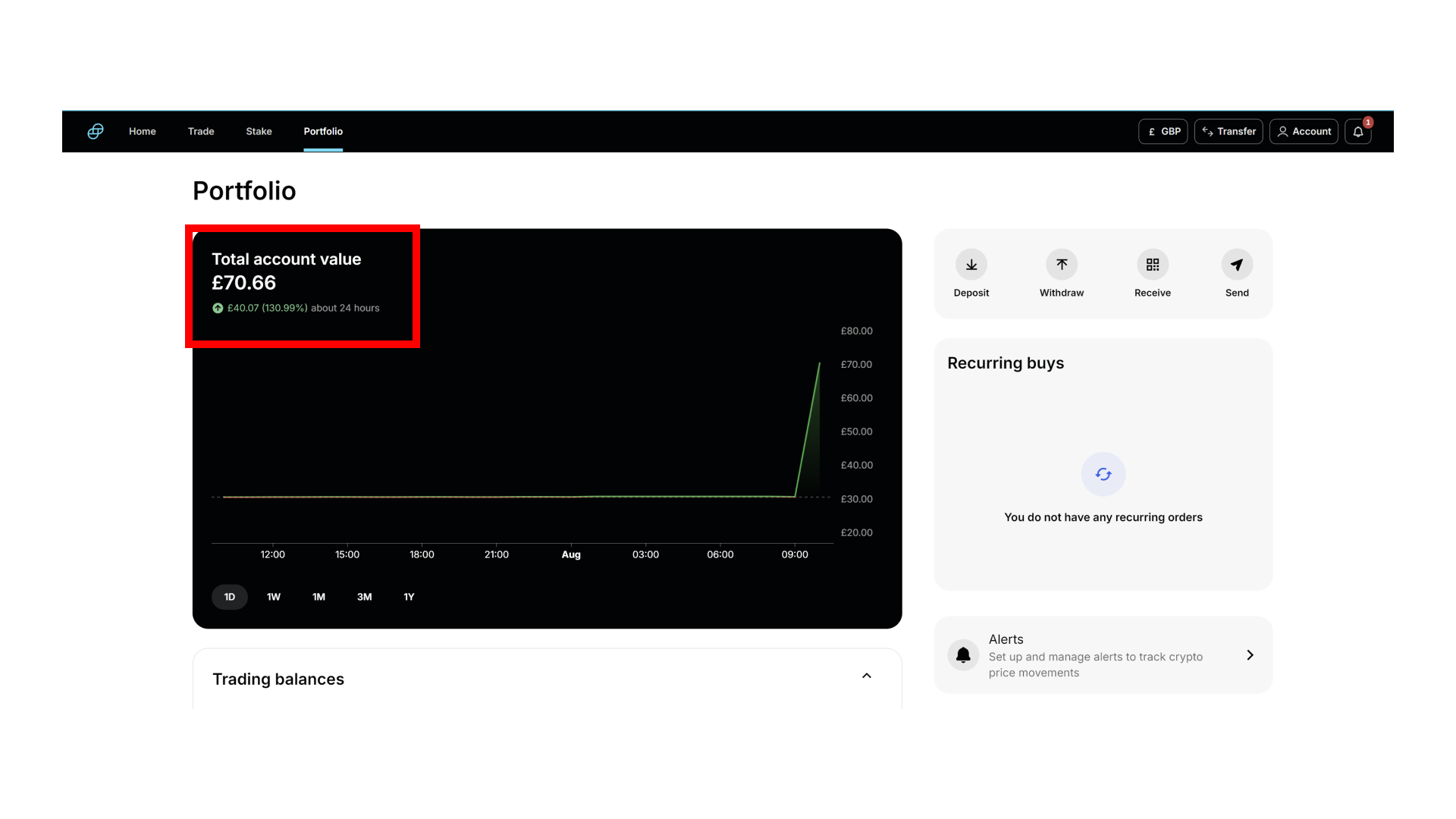Click the Trading balances heading

278,679
